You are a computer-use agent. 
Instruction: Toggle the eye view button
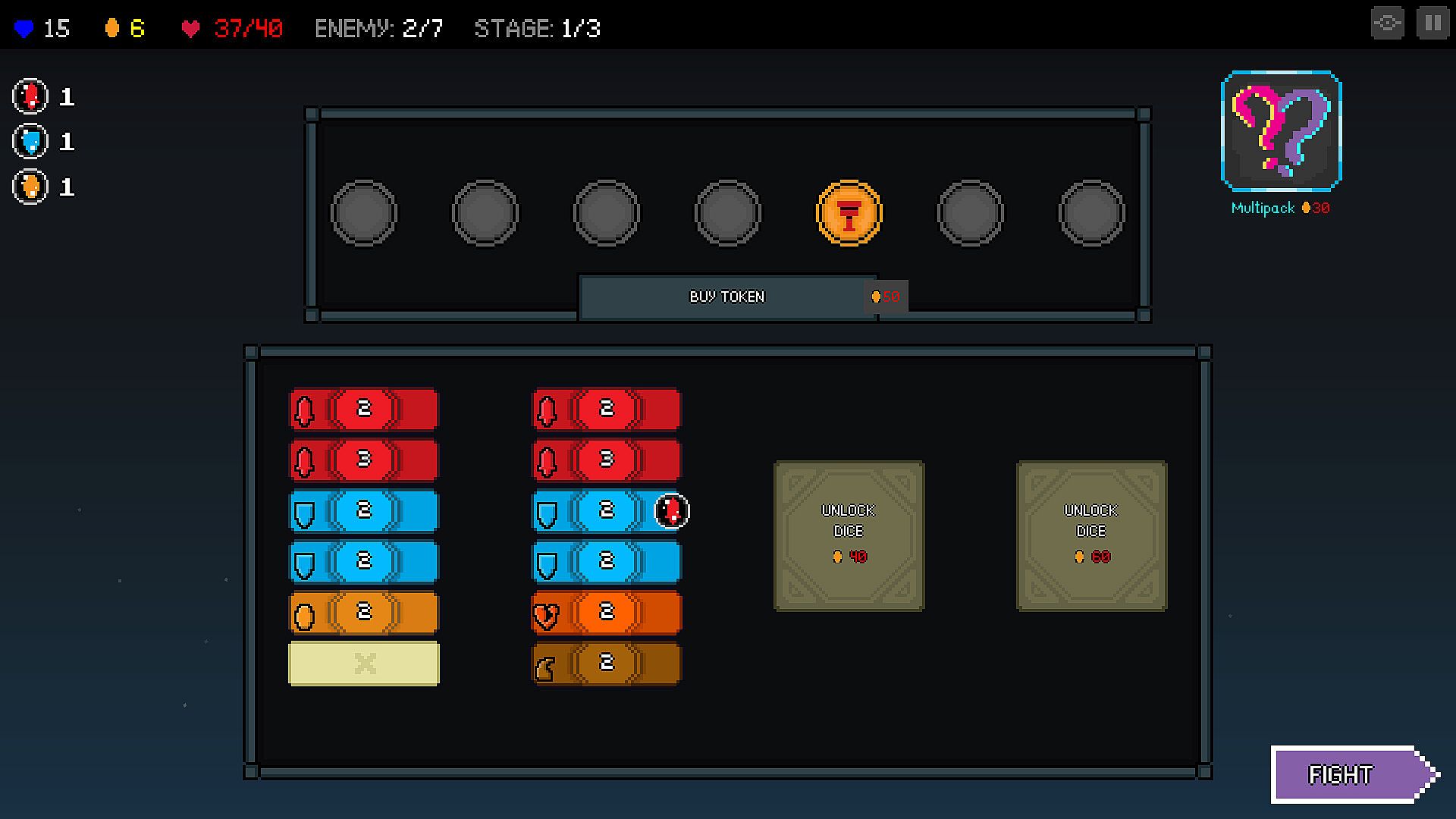pyautogui.click(x=1387, y=24)
